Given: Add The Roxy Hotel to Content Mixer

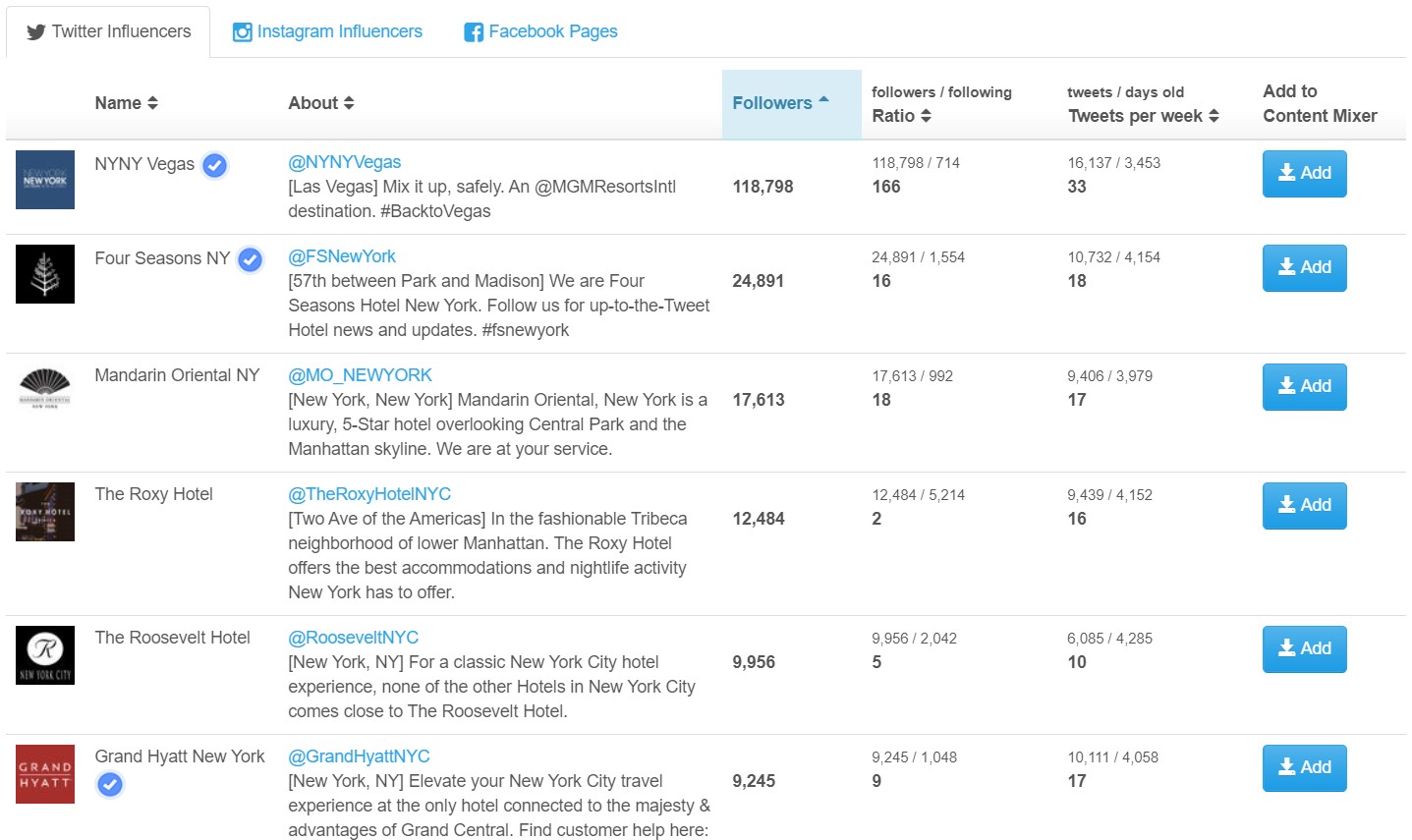Looking at the screenshot, I should pyautogui.click(x=1304, y=506).
